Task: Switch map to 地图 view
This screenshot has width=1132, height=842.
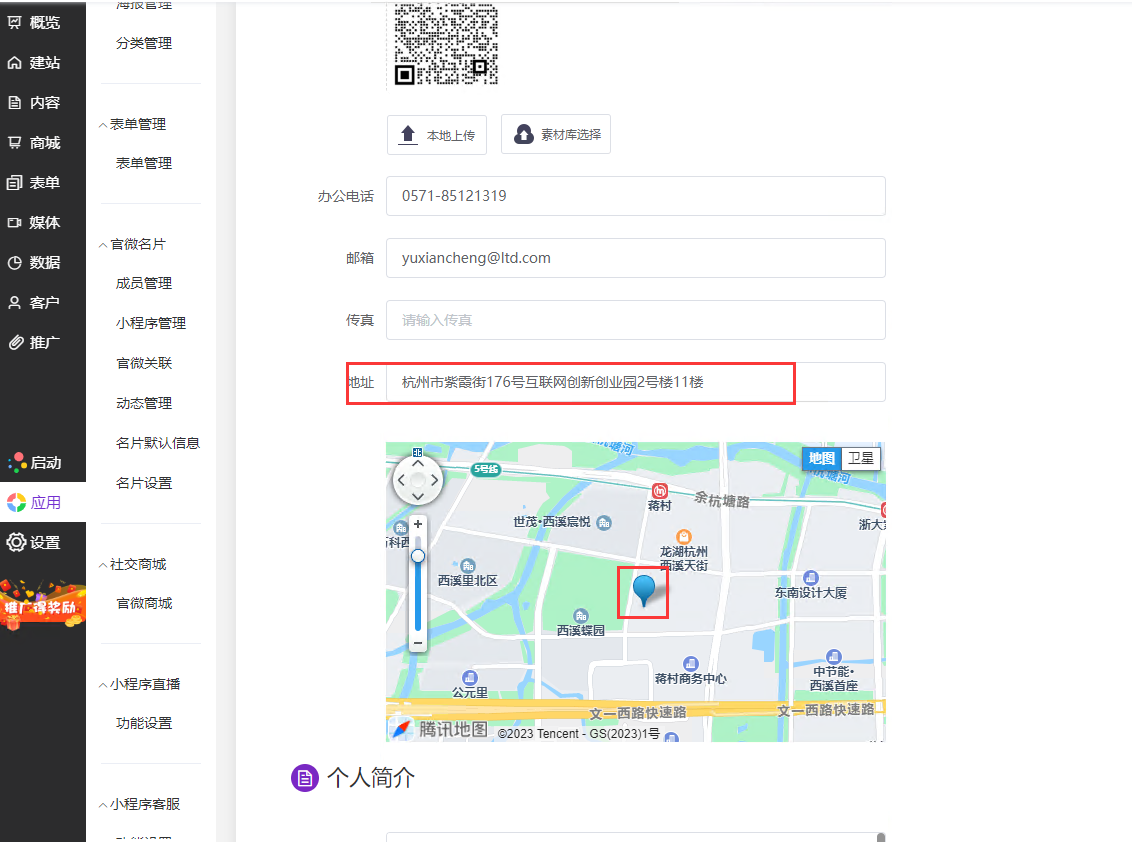Action: (x=822, y=458)
